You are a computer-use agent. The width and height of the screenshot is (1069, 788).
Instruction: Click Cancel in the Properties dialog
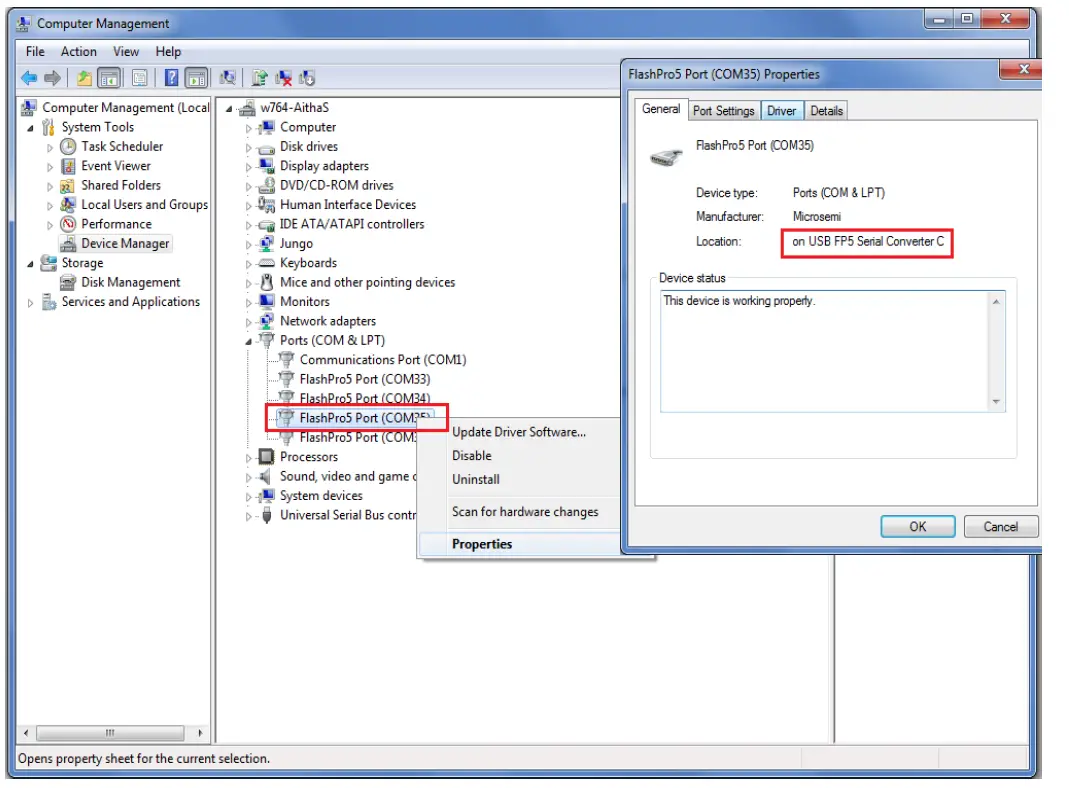[1000, 526]
